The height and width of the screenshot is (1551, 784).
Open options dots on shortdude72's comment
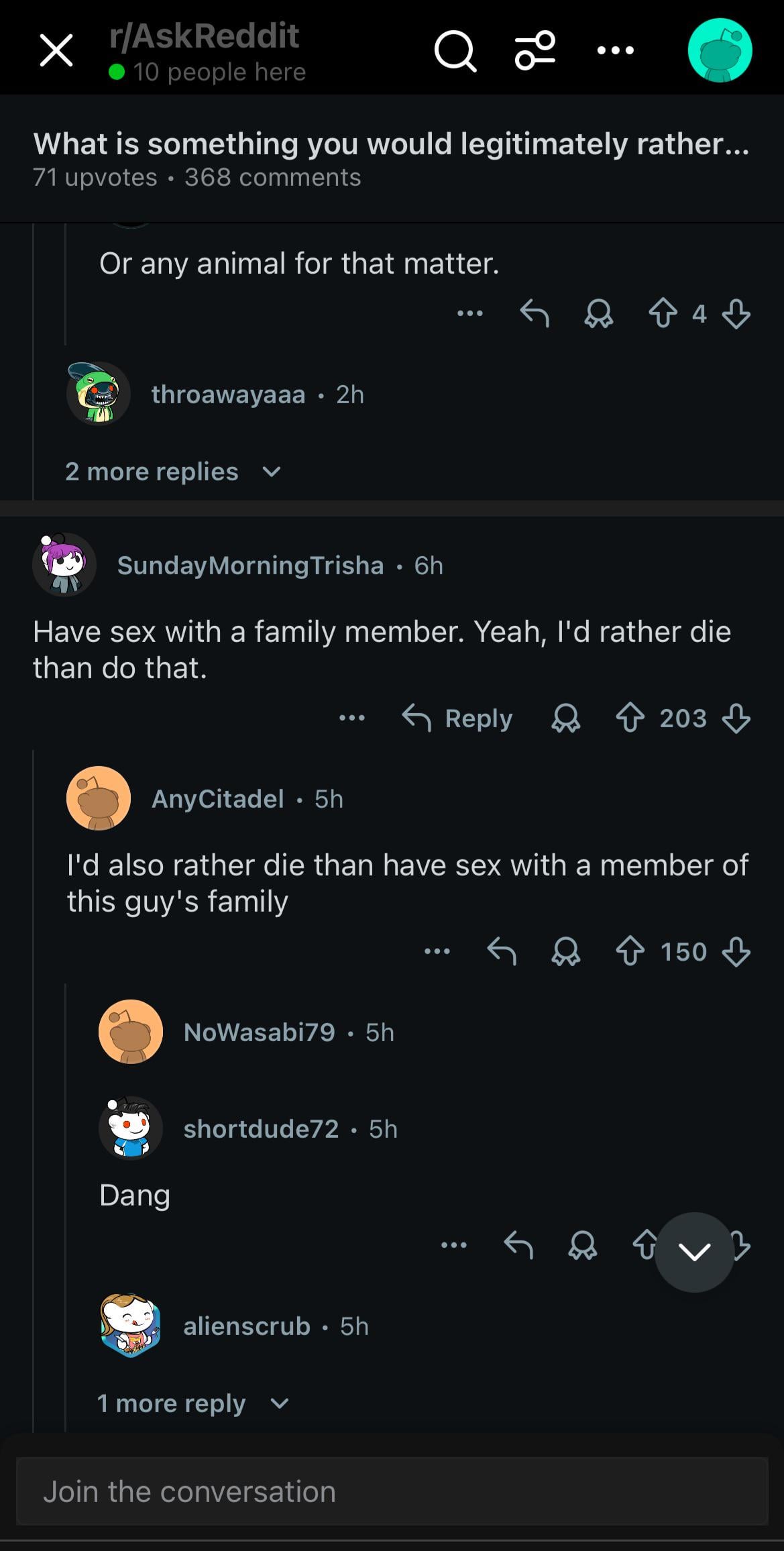click(454, 1245)
